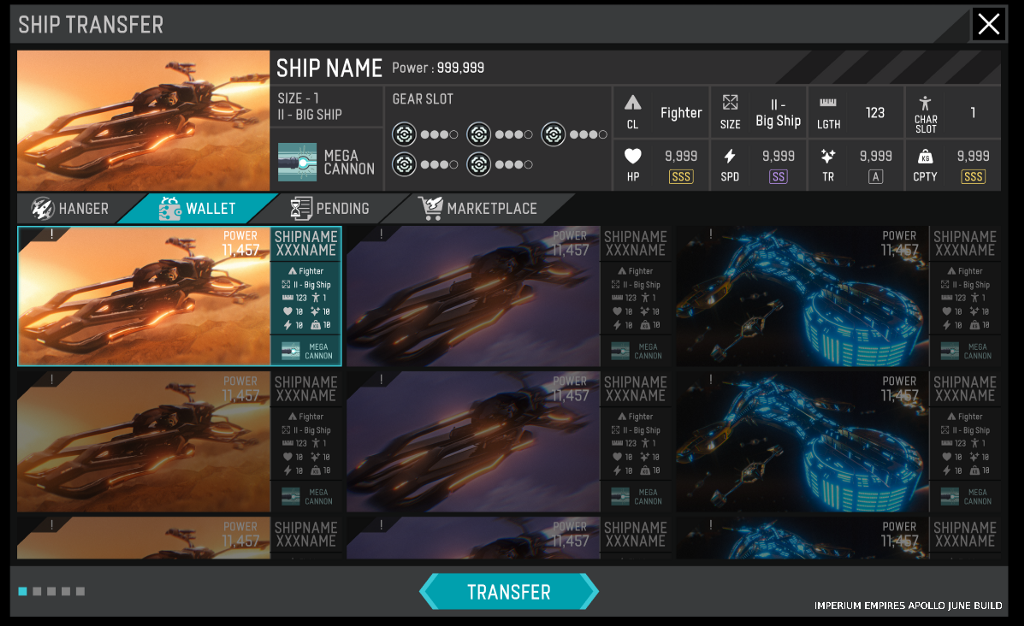Click the SHIP NAME title text
Image resolution: width=1024 pixels, height=626 pixels.
[329, 68]
